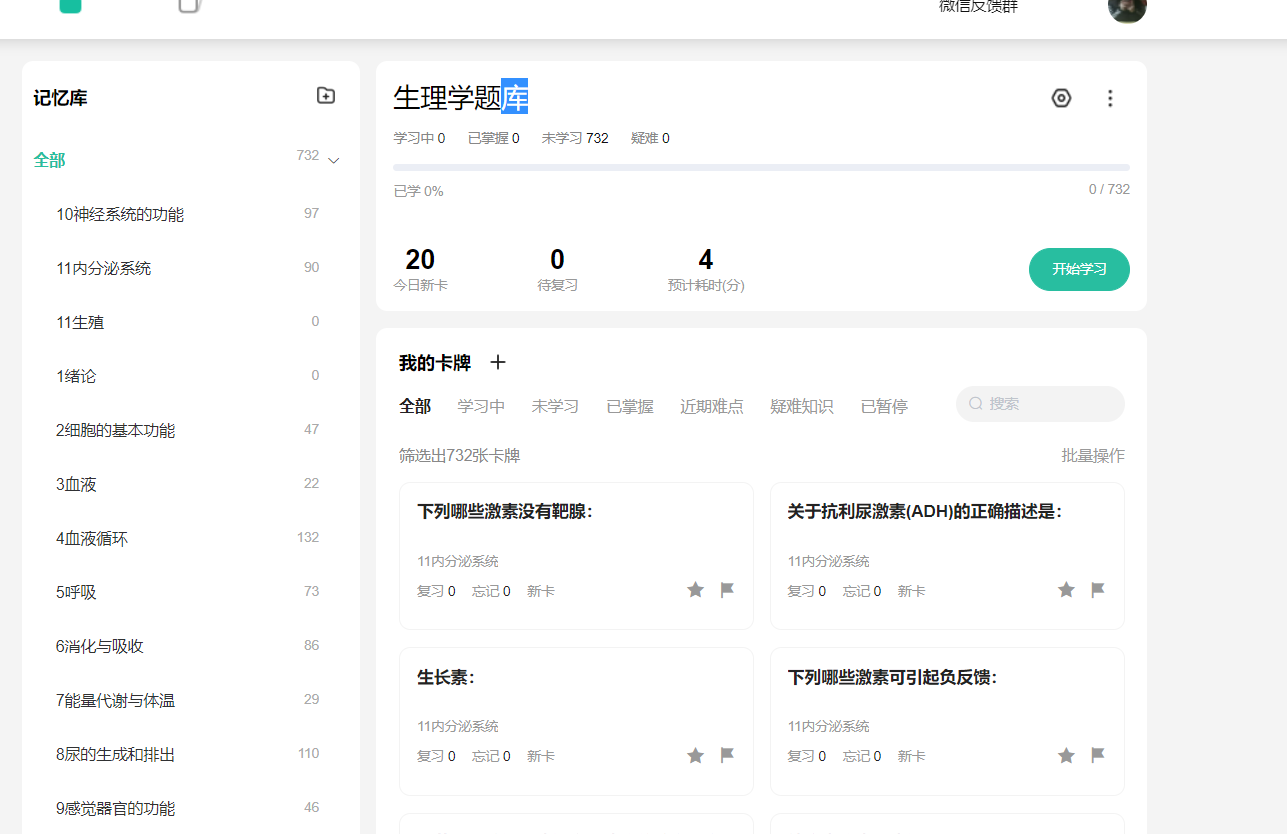Focus the 搜索 input field

1040,404
